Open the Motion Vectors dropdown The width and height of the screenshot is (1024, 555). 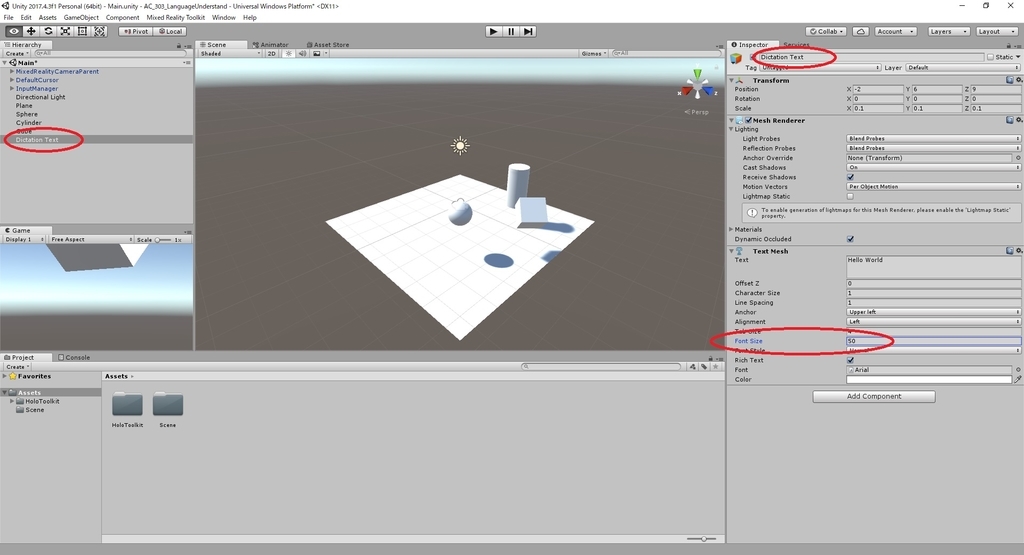coord(933,187)
